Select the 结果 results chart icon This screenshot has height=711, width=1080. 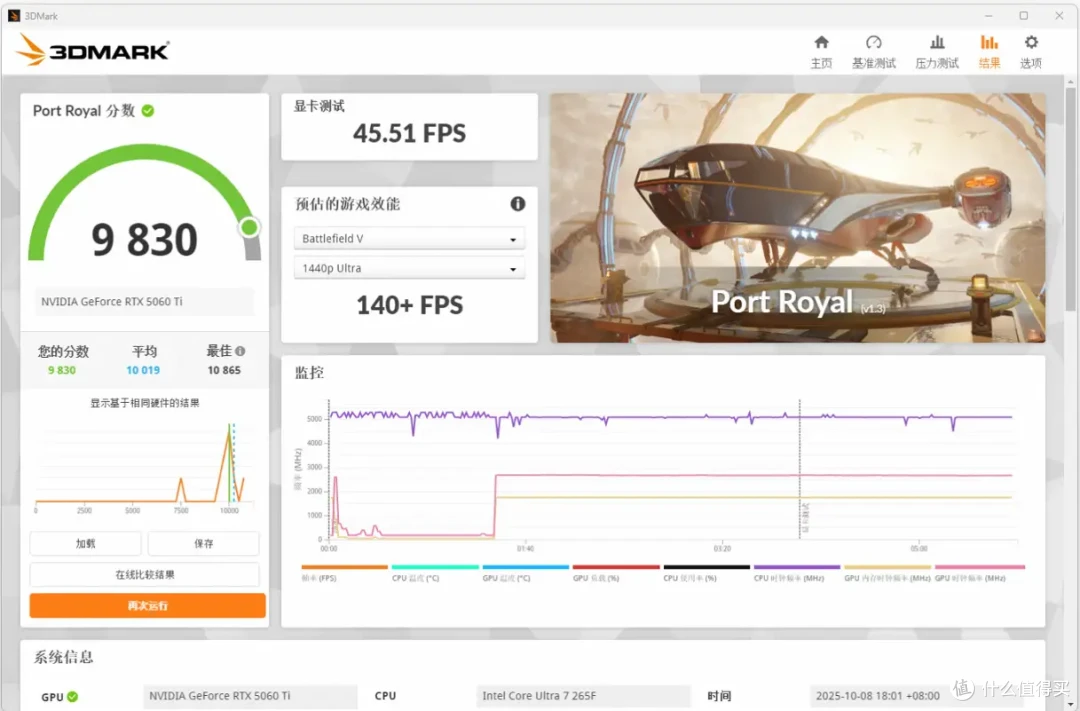pos(989,43)
